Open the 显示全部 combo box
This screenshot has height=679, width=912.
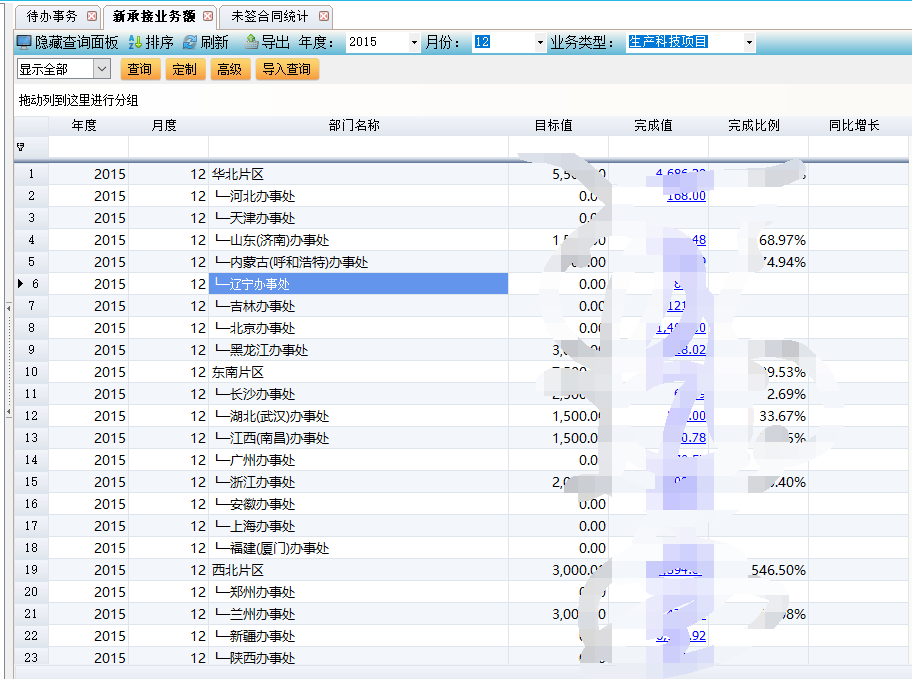[x=101, y=69]
